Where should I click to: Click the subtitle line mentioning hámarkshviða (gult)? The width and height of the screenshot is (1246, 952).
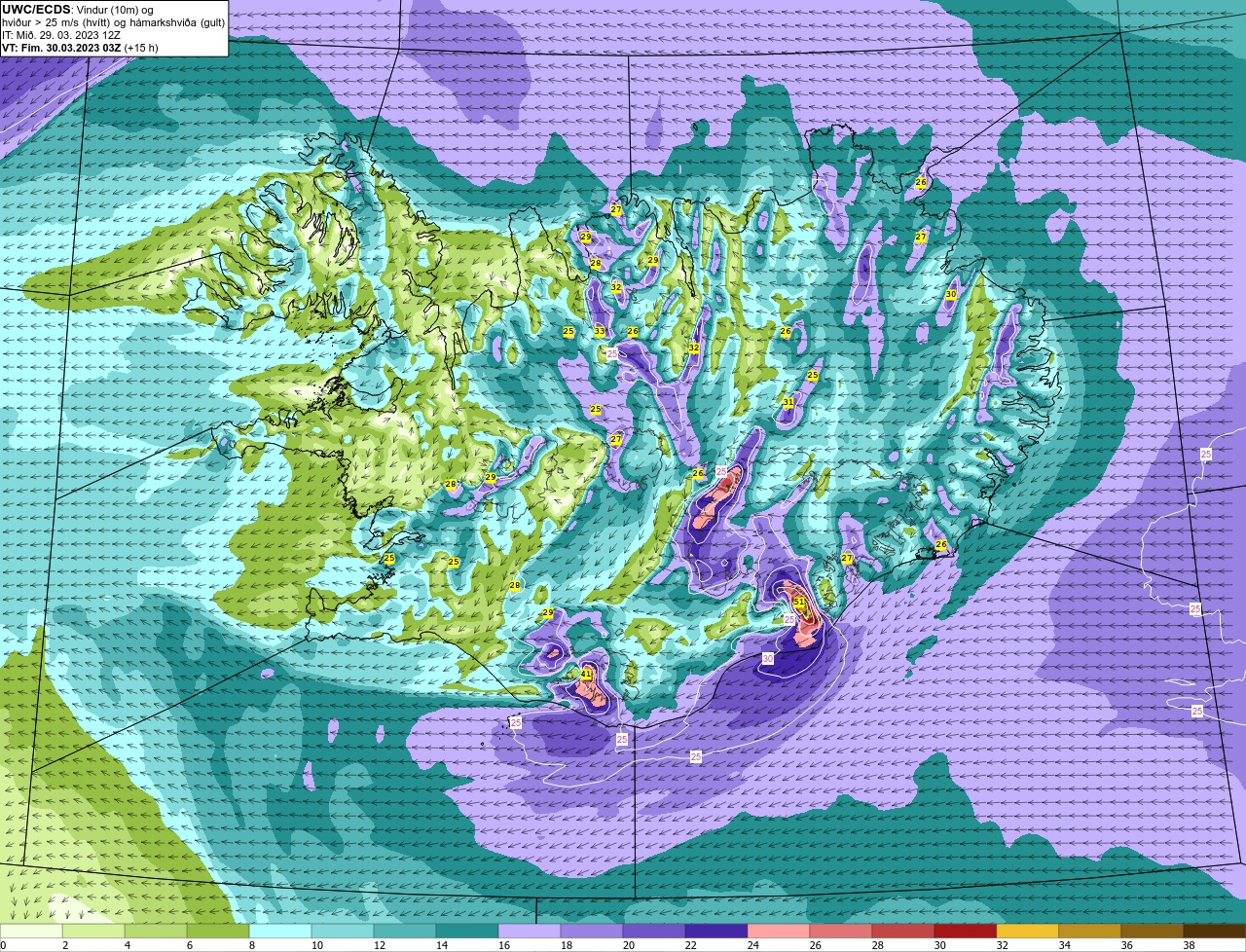pos(113,22)
